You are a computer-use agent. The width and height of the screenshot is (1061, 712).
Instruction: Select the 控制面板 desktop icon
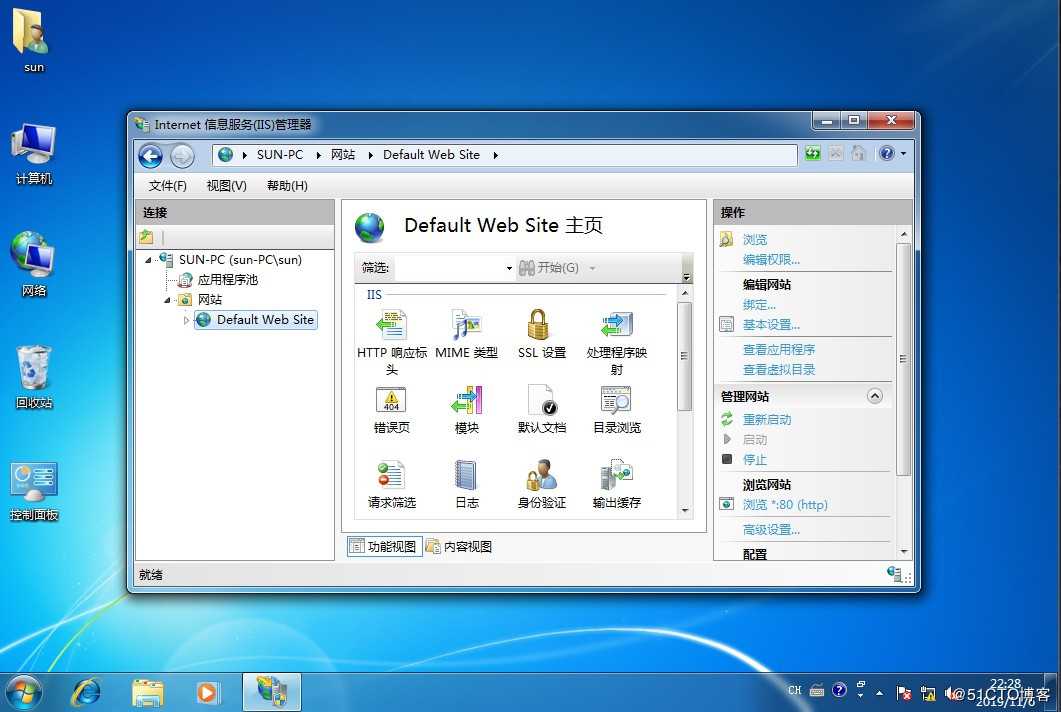(x=34, y=491)
